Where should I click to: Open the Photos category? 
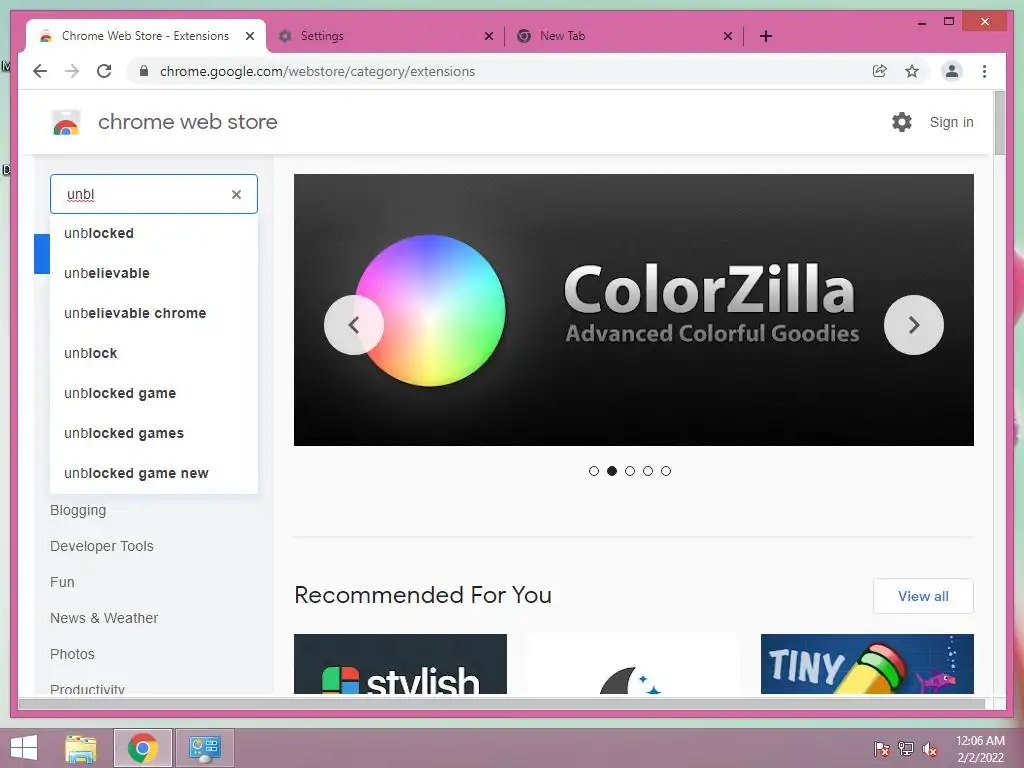pyautogui.click(x=72, y=654)
